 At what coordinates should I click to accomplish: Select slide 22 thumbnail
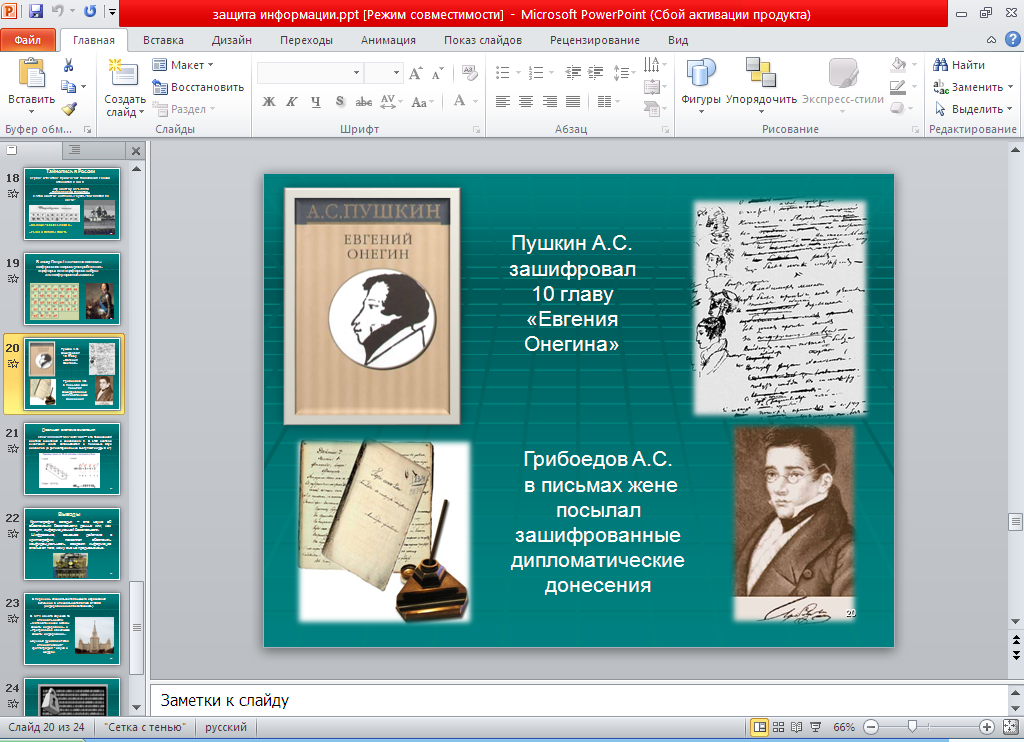[72, 543]
